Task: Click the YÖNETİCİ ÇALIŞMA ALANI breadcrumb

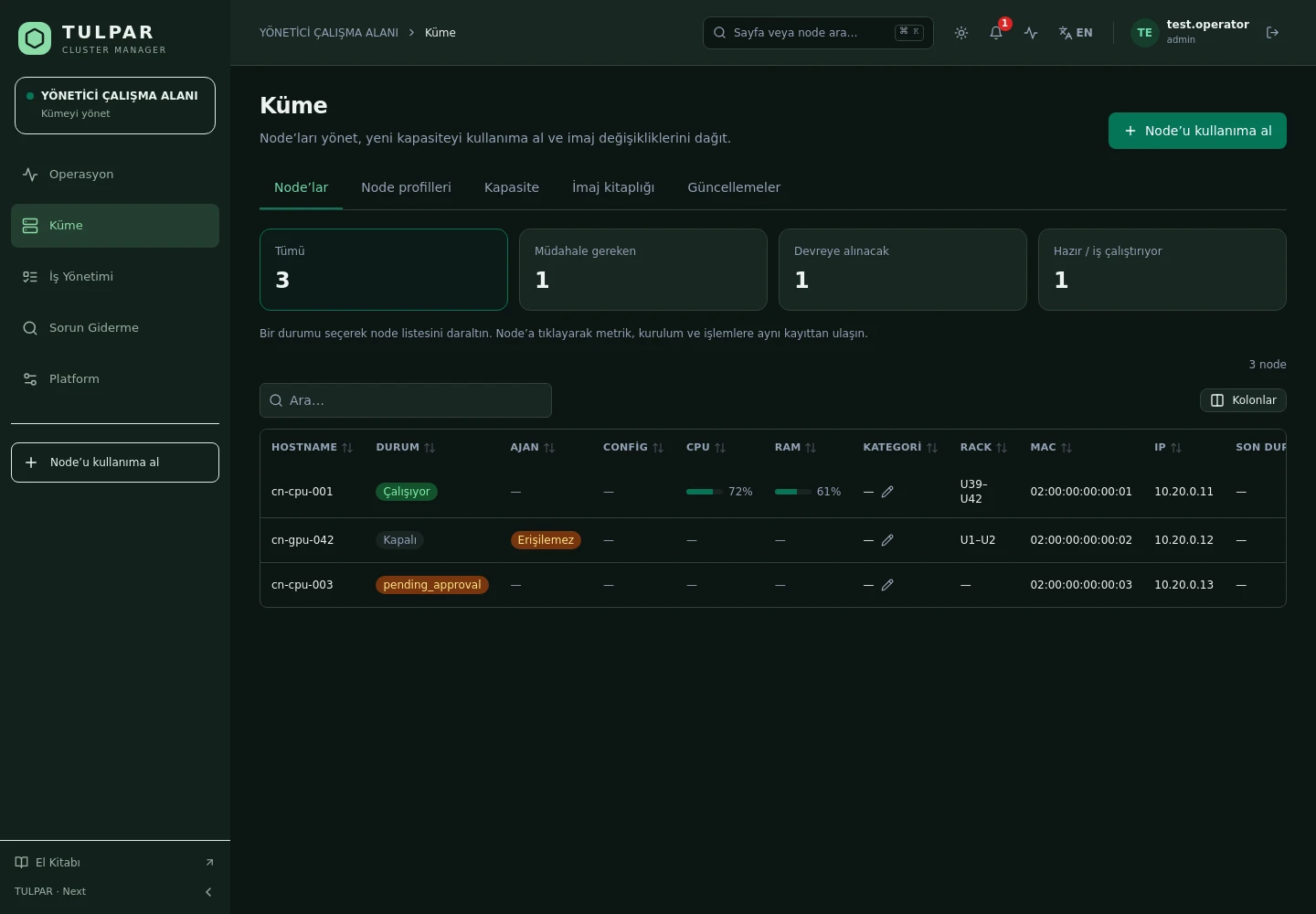Action: (329, 33)
